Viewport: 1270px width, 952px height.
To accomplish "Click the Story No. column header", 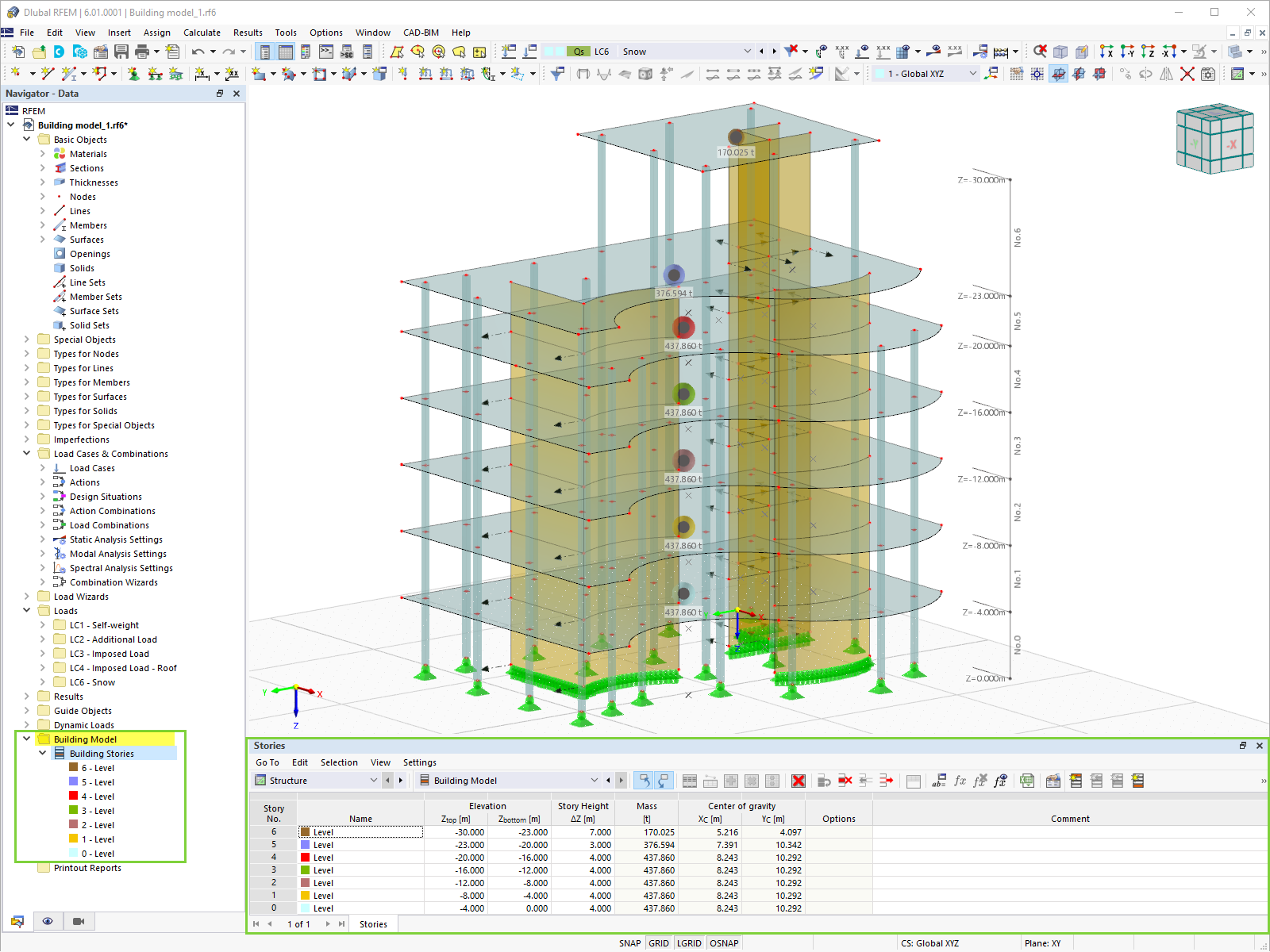I will pyautogui.click(x=274, y=813).
